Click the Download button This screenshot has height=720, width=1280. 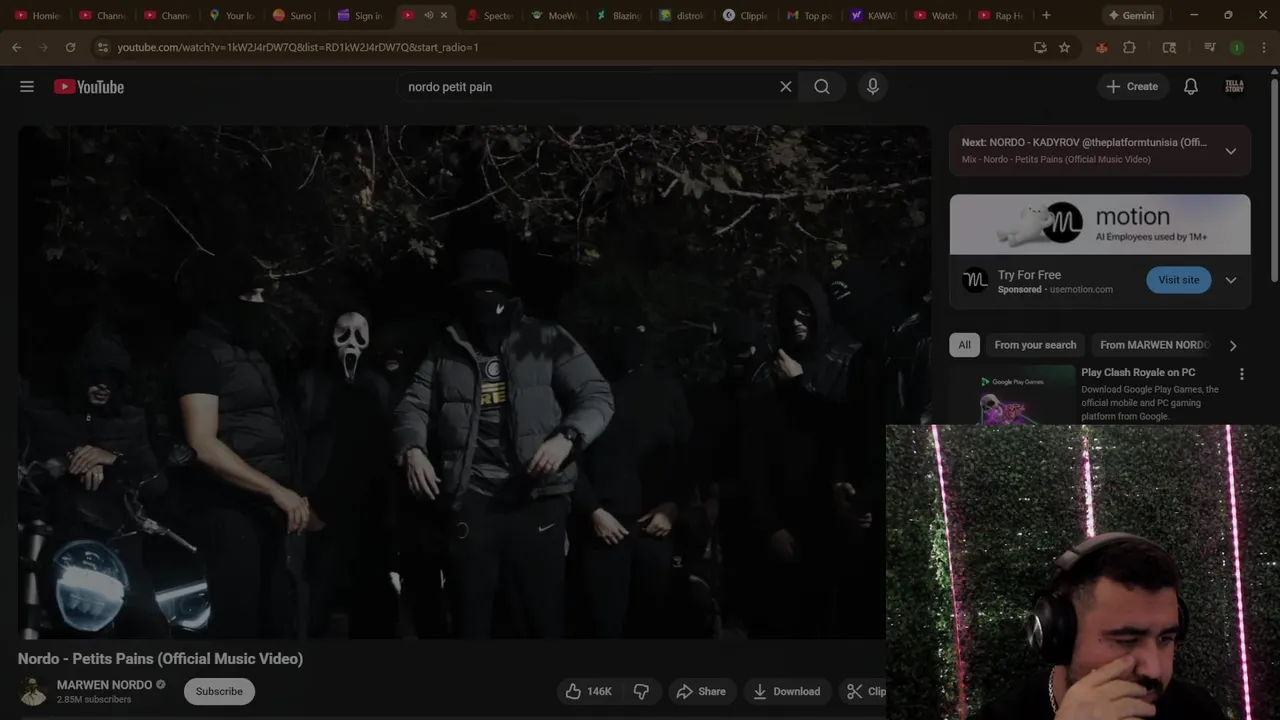pos(786,691)
